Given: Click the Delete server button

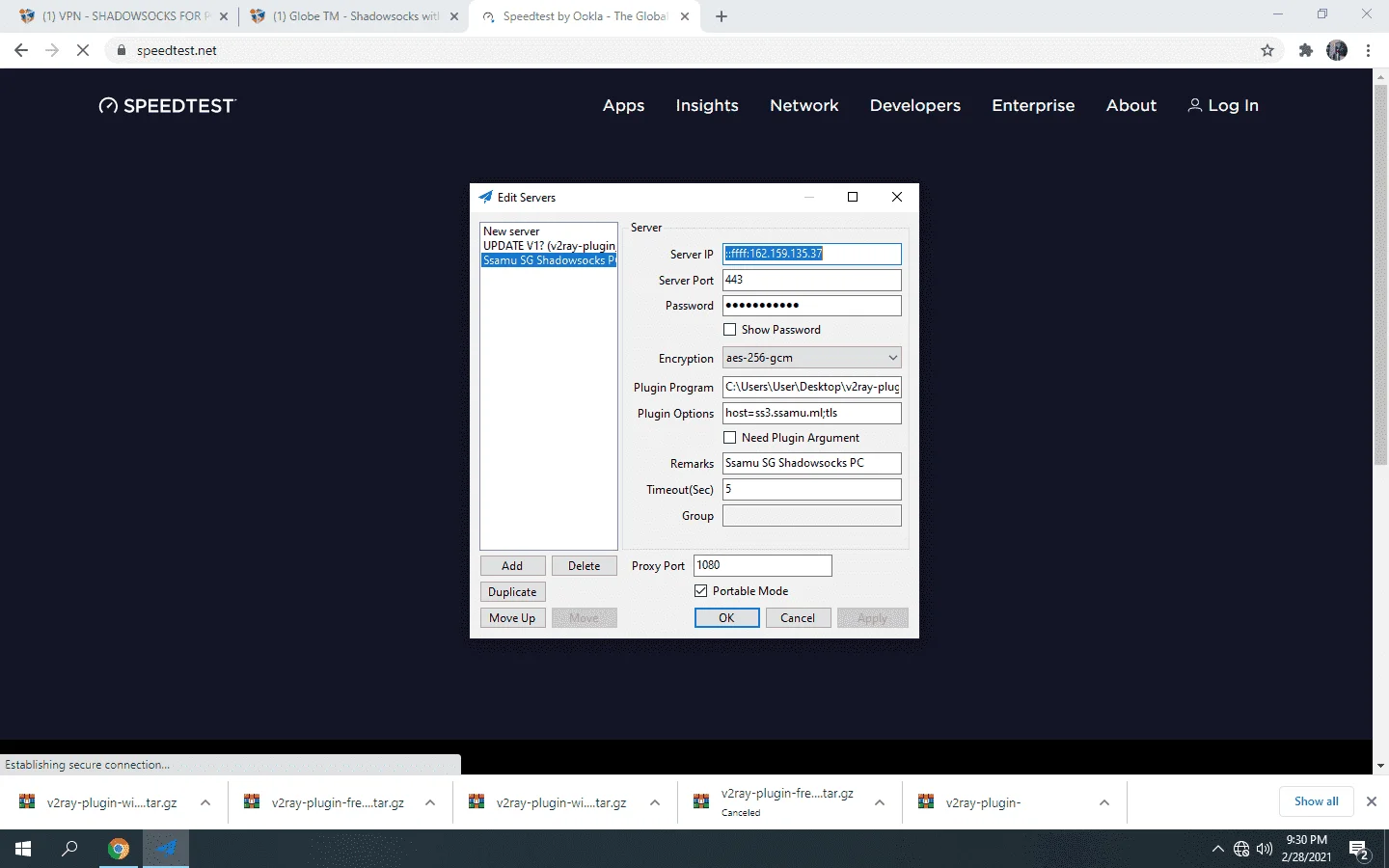Looking at the screenshot, I should [x=584, y=566].
